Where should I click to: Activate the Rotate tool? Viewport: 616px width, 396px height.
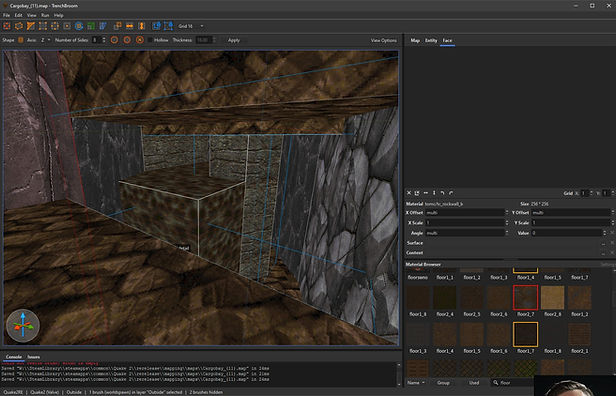[79, 26]
